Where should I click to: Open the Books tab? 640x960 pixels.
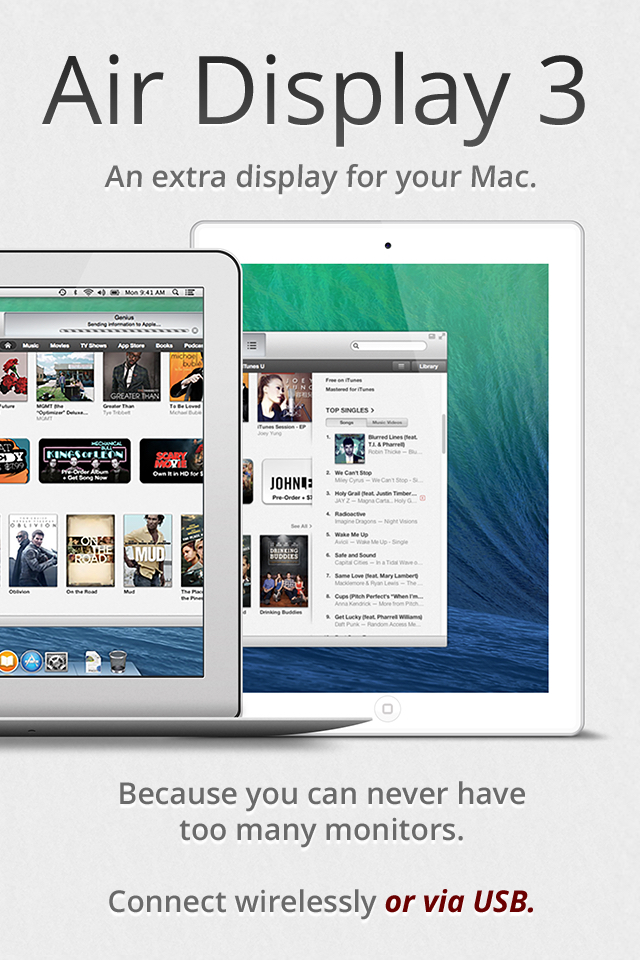pyautogui.click(x=164, y=345)
